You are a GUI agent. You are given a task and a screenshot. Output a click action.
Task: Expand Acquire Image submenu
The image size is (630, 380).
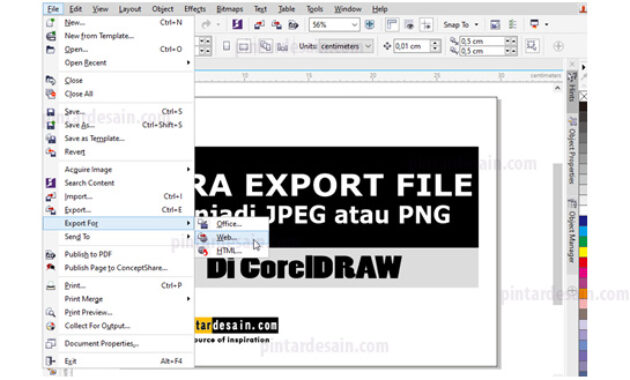(x=119, y=170)
